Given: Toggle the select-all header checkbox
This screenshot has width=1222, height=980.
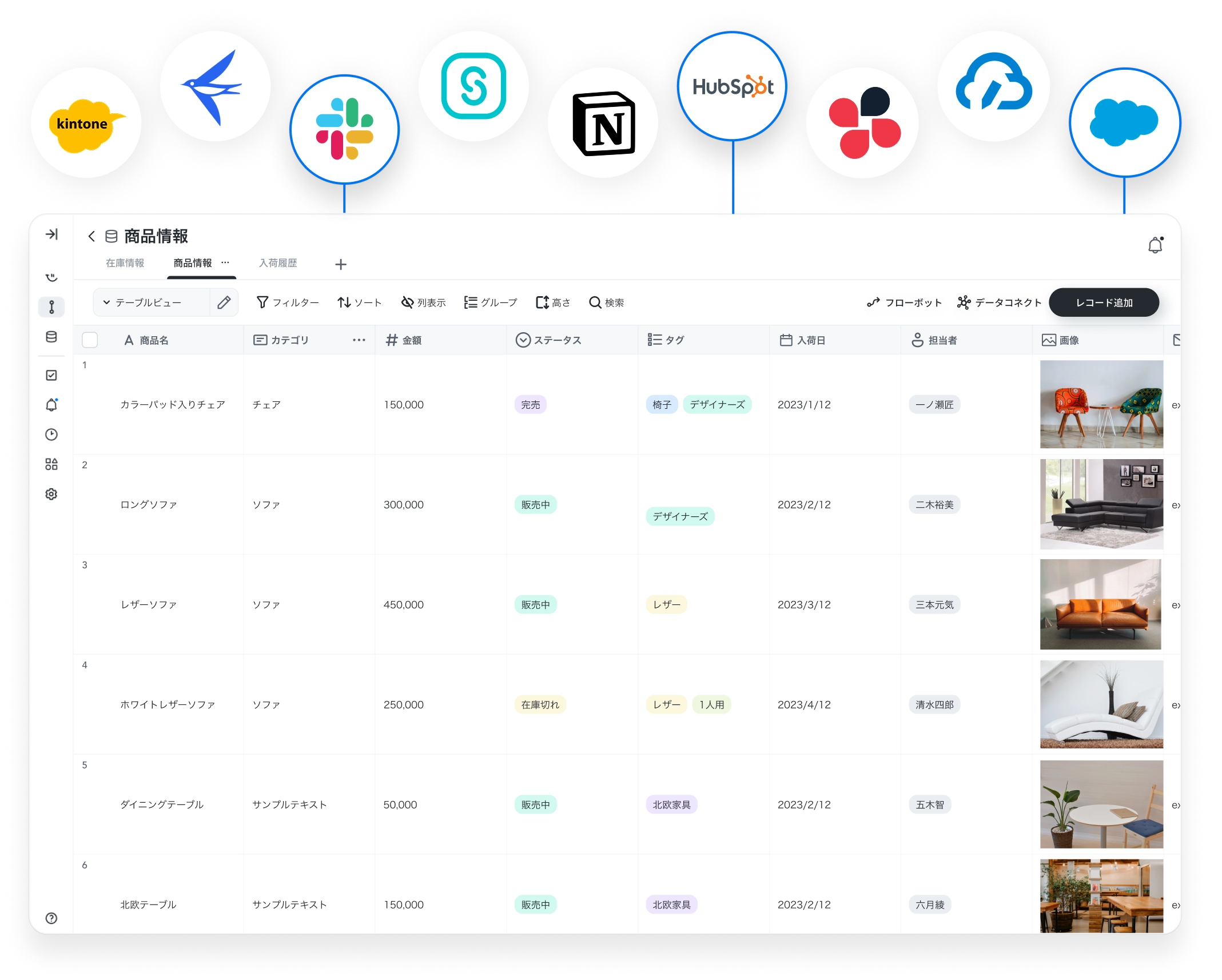Looking at the screenshot, I should (90, 340).
